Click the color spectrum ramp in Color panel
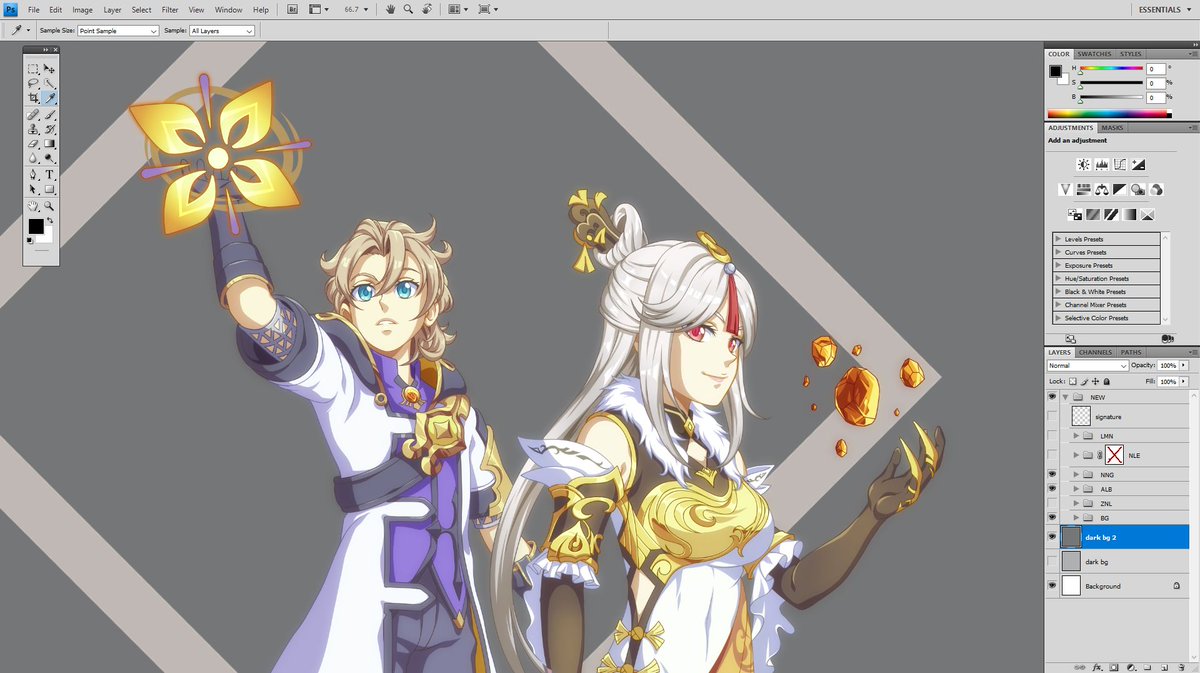 click(1109, 114)
